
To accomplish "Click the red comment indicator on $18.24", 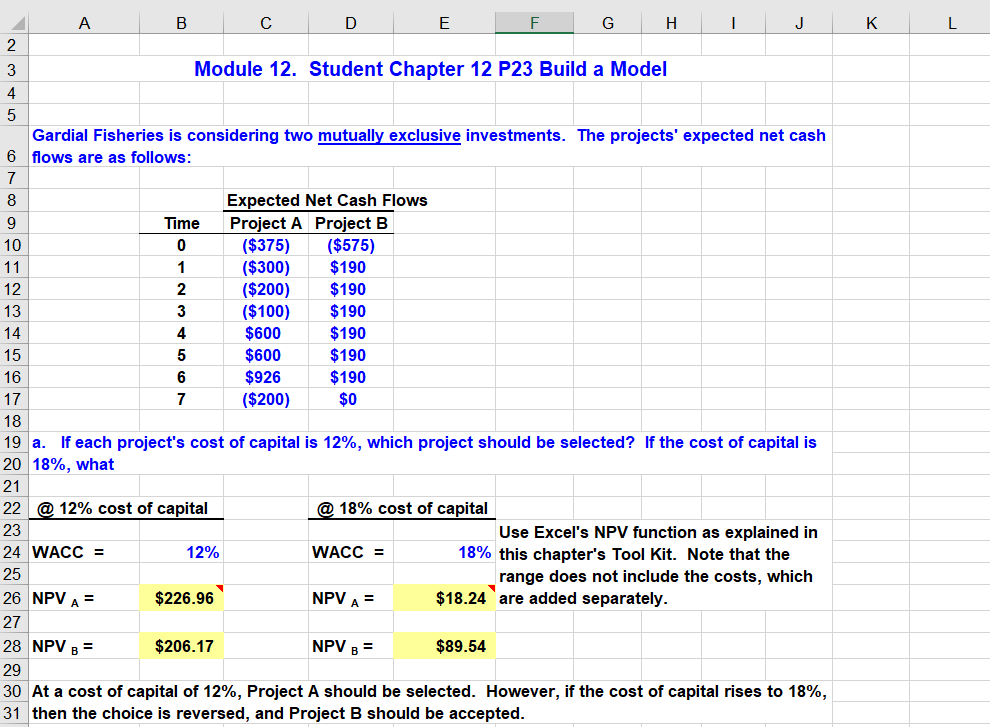I will [x=492, y=590].
